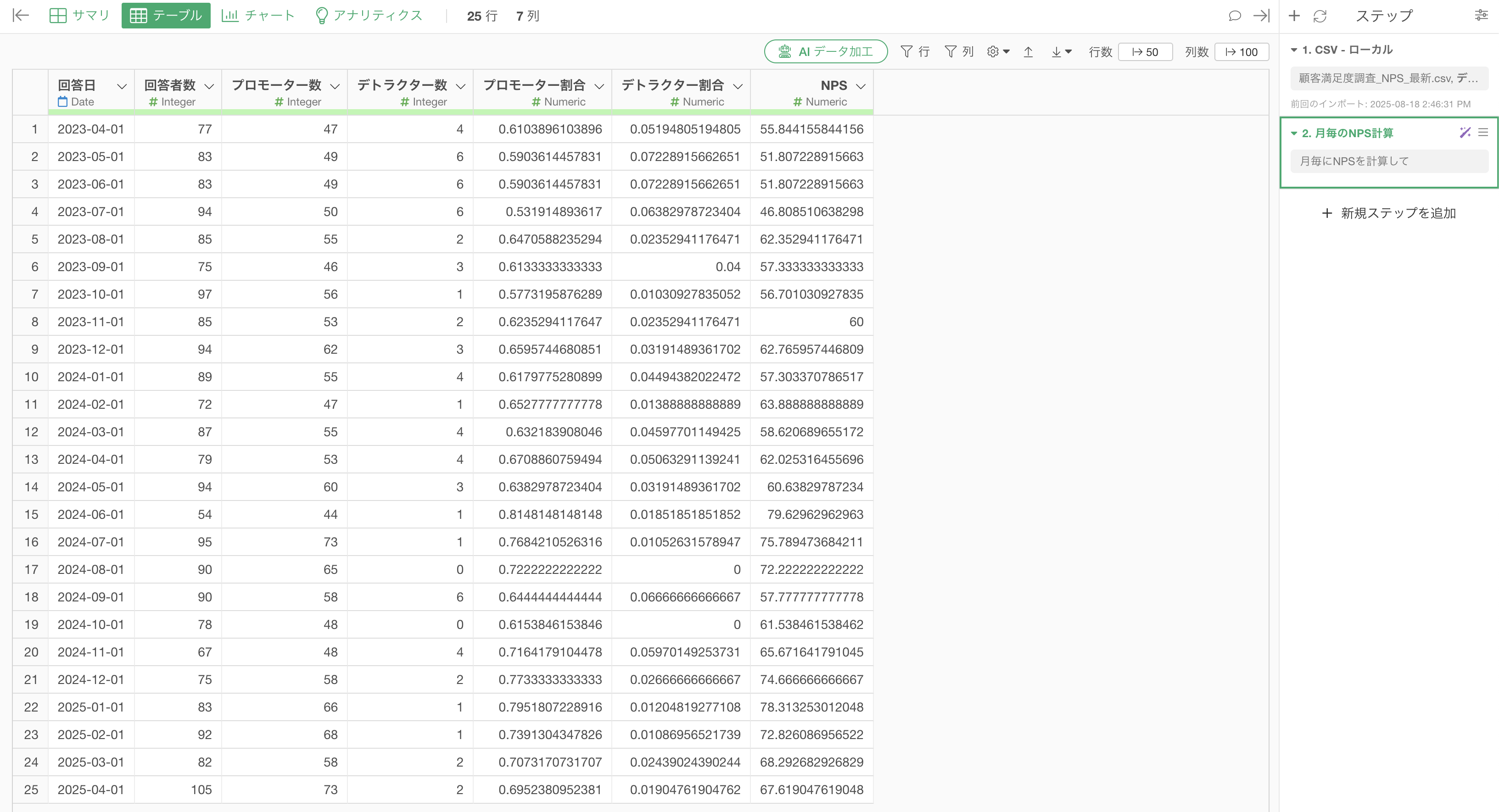This screenshot has width=1499, height=812.
Task: Switch to the アナリティクス tab
Action: (x=369, y=16)
